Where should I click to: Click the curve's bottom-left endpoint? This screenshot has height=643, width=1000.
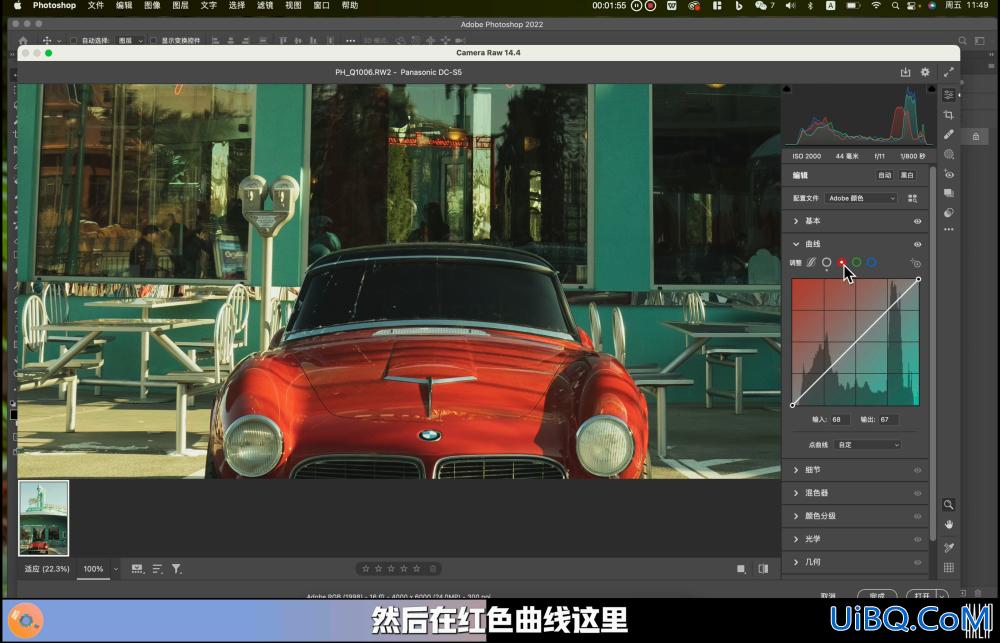pos(793,405)
